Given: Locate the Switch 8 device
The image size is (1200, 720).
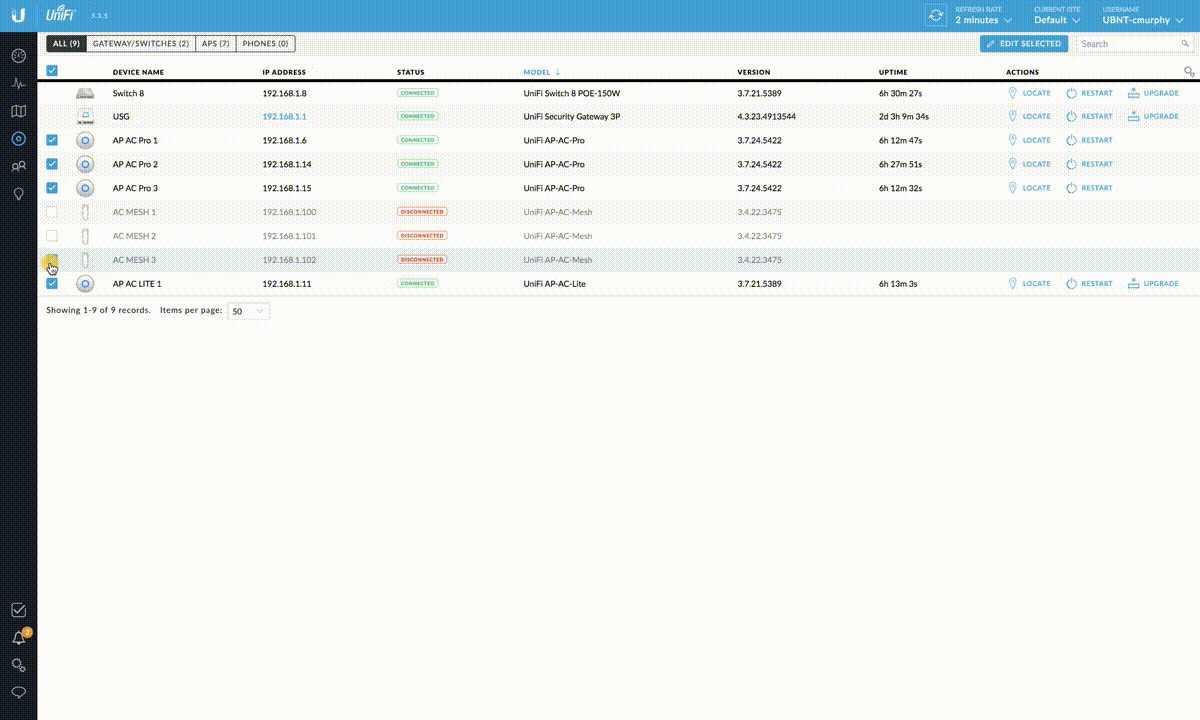Looking at the screenshot, I should tap(1029, 93).
